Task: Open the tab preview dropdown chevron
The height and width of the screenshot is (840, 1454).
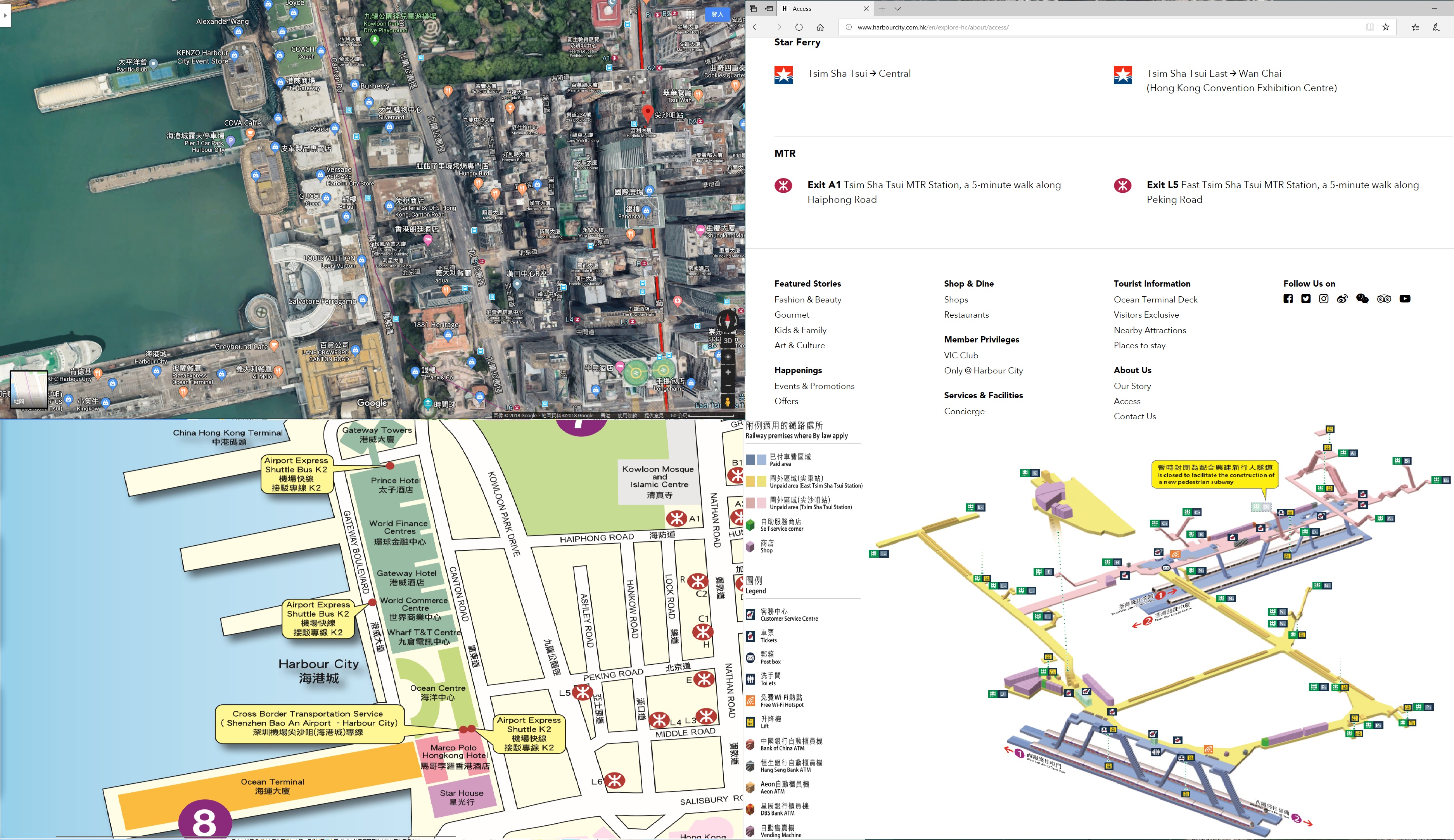Action: [897, 9]
